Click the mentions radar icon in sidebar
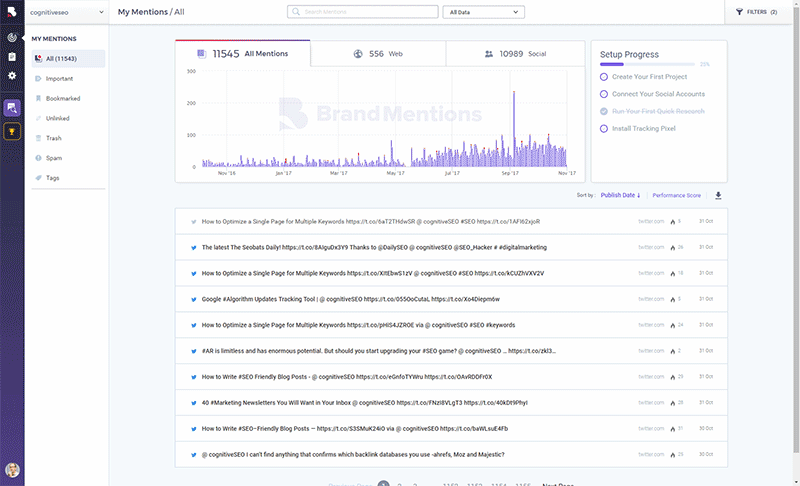Image resolution: width=800 pixels, height=486 pixels. click(x=12, y=37)
